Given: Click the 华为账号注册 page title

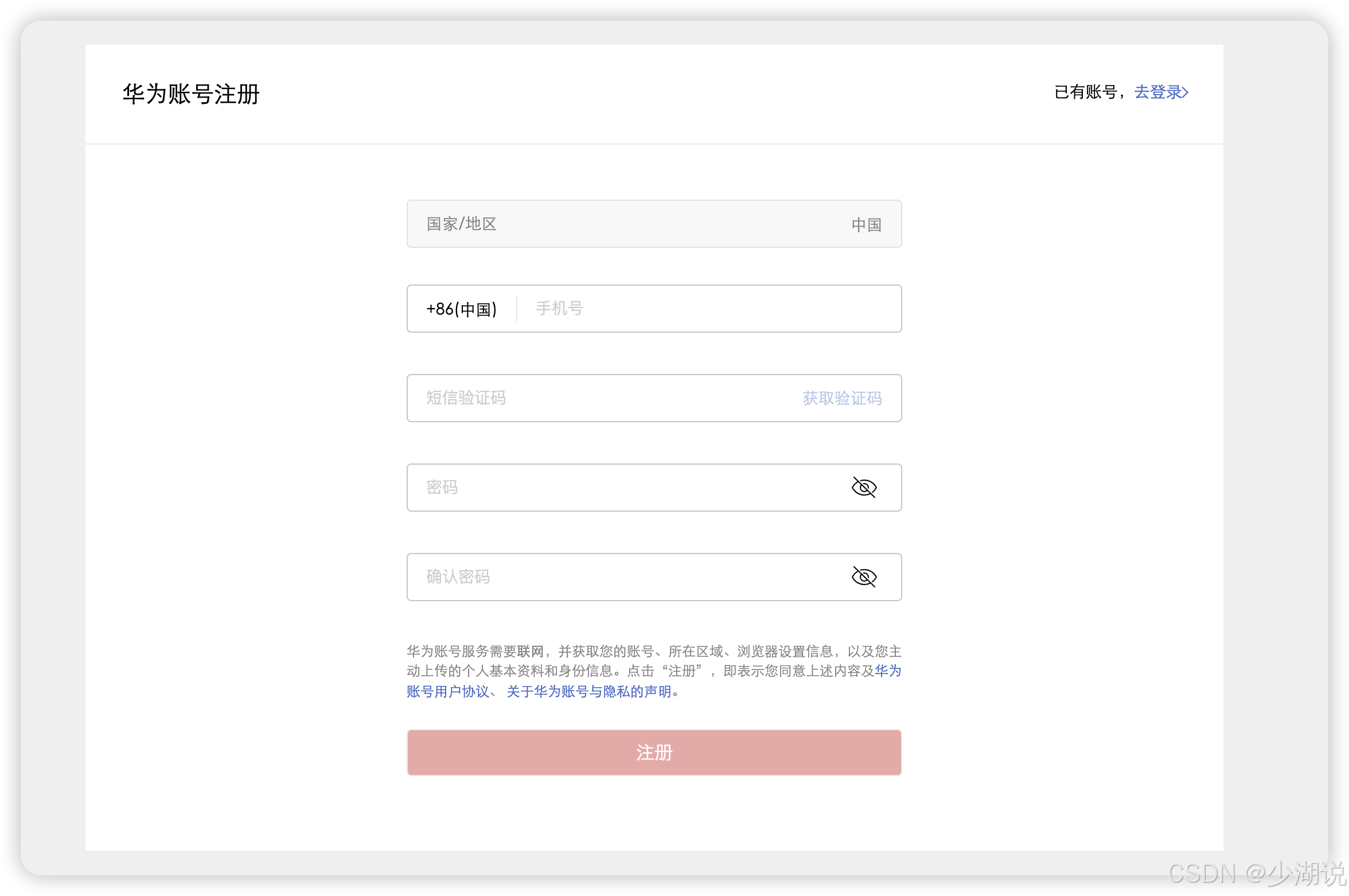Looking at the screenshot, I should tap(192, 94).
